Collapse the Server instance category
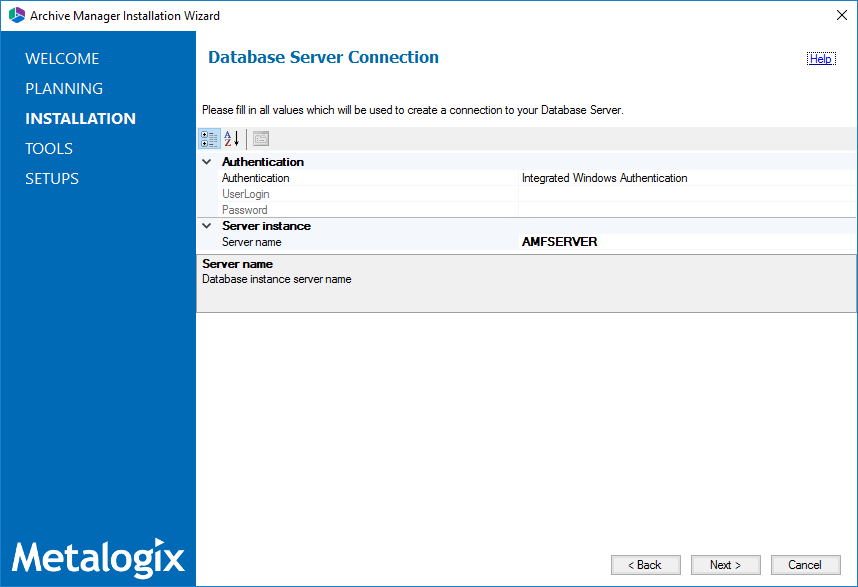The image size is (858, 587). click(207, 226)
